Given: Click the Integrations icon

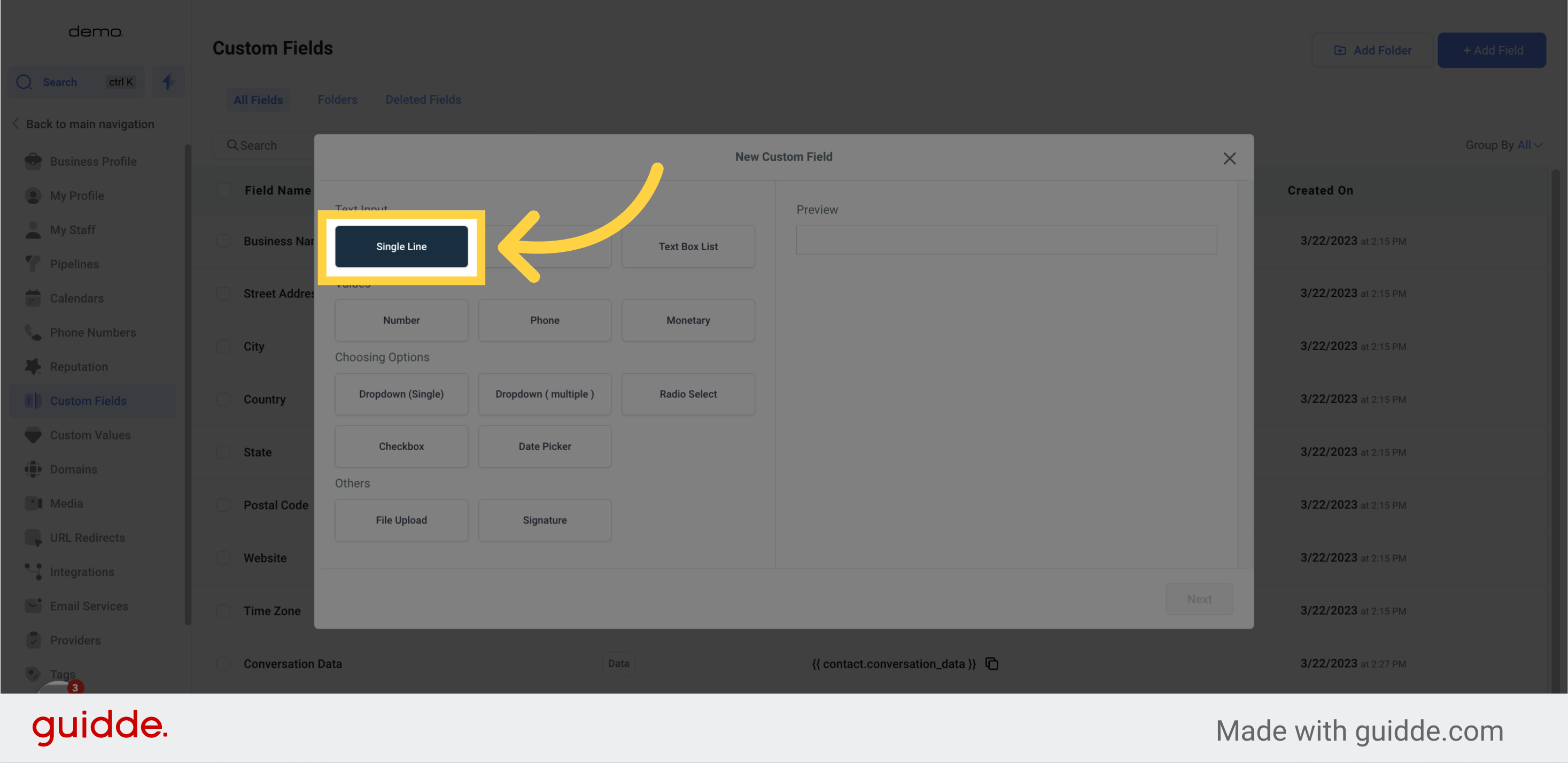Looking at the screenshot, I should pos(33,571).
